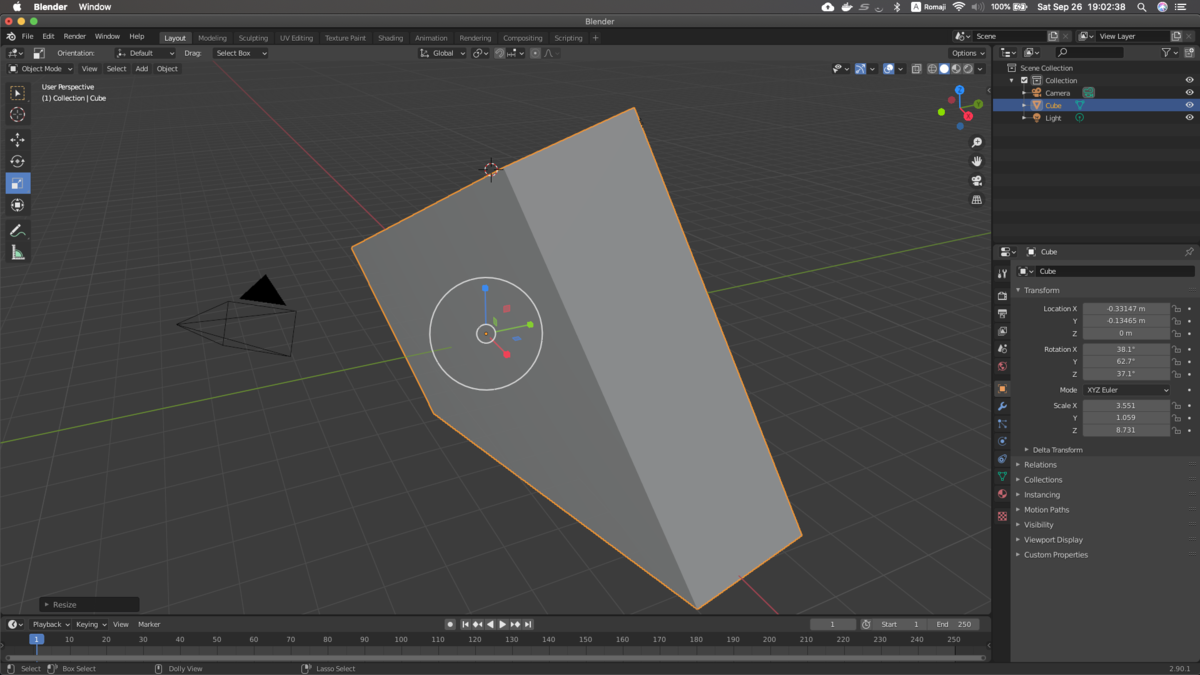The height and width of the screenshot is (675, 1200).
Task: Pick the Transform tool
Action: pos(17,205)
